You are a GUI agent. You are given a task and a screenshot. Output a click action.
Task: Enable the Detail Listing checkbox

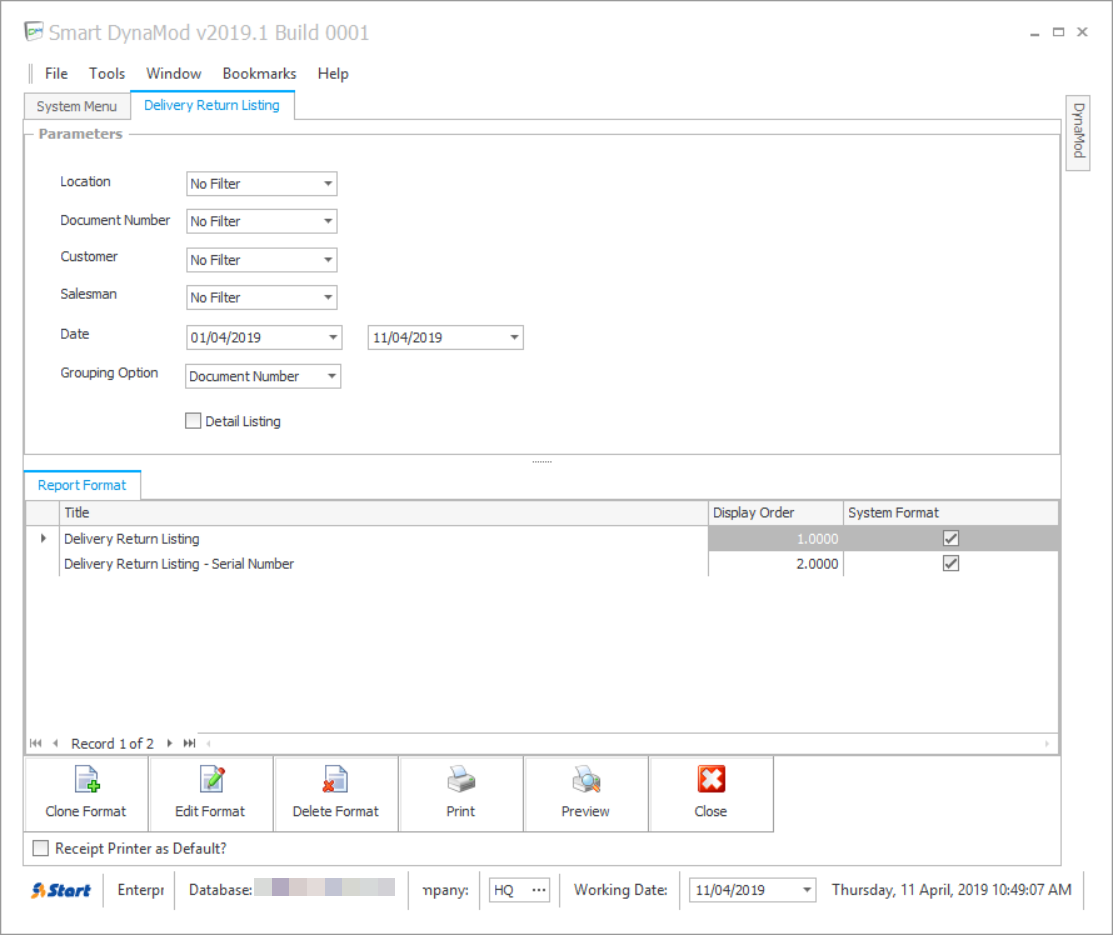pos(193,421)
